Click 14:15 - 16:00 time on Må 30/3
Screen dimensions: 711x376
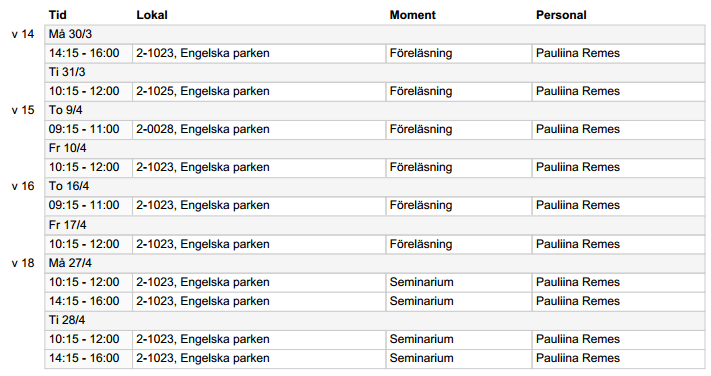click(84, 53)
